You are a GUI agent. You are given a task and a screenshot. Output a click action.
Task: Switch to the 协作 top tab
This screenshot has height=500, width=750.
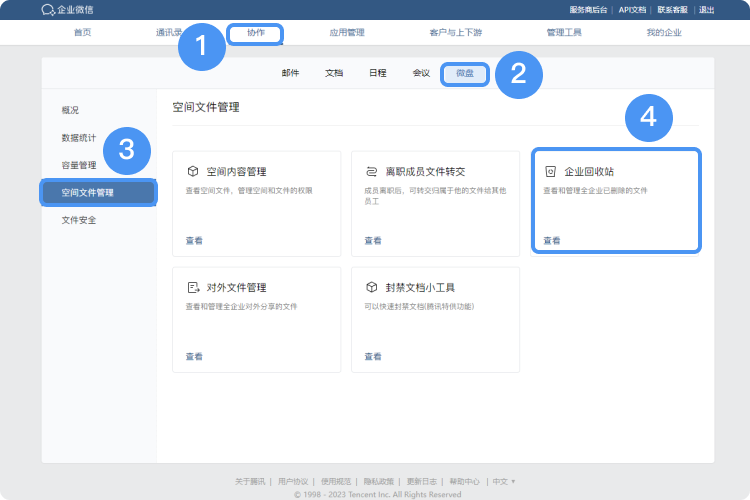click(256, 33)
